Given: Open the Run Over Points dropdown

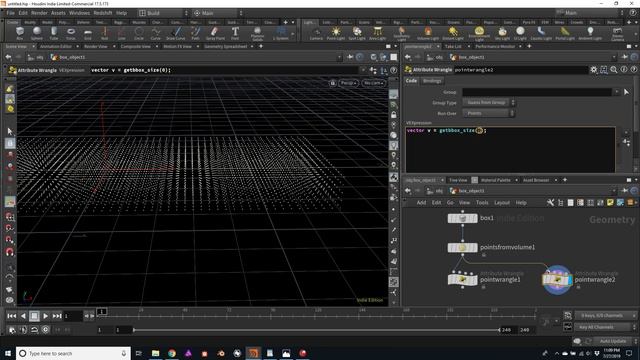Looking at the screenshot, I should [x=489, y=113].
